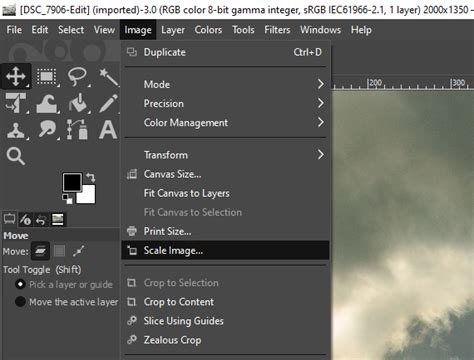
Task: Open the Tool Options tab
Action: (x=9, y=219)
